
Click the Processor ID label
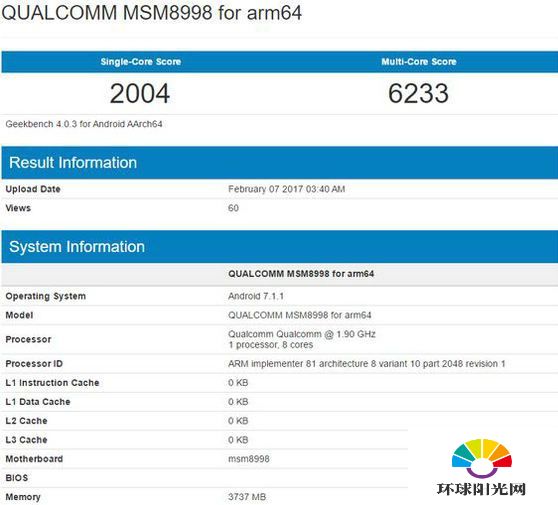pos(34,363)
